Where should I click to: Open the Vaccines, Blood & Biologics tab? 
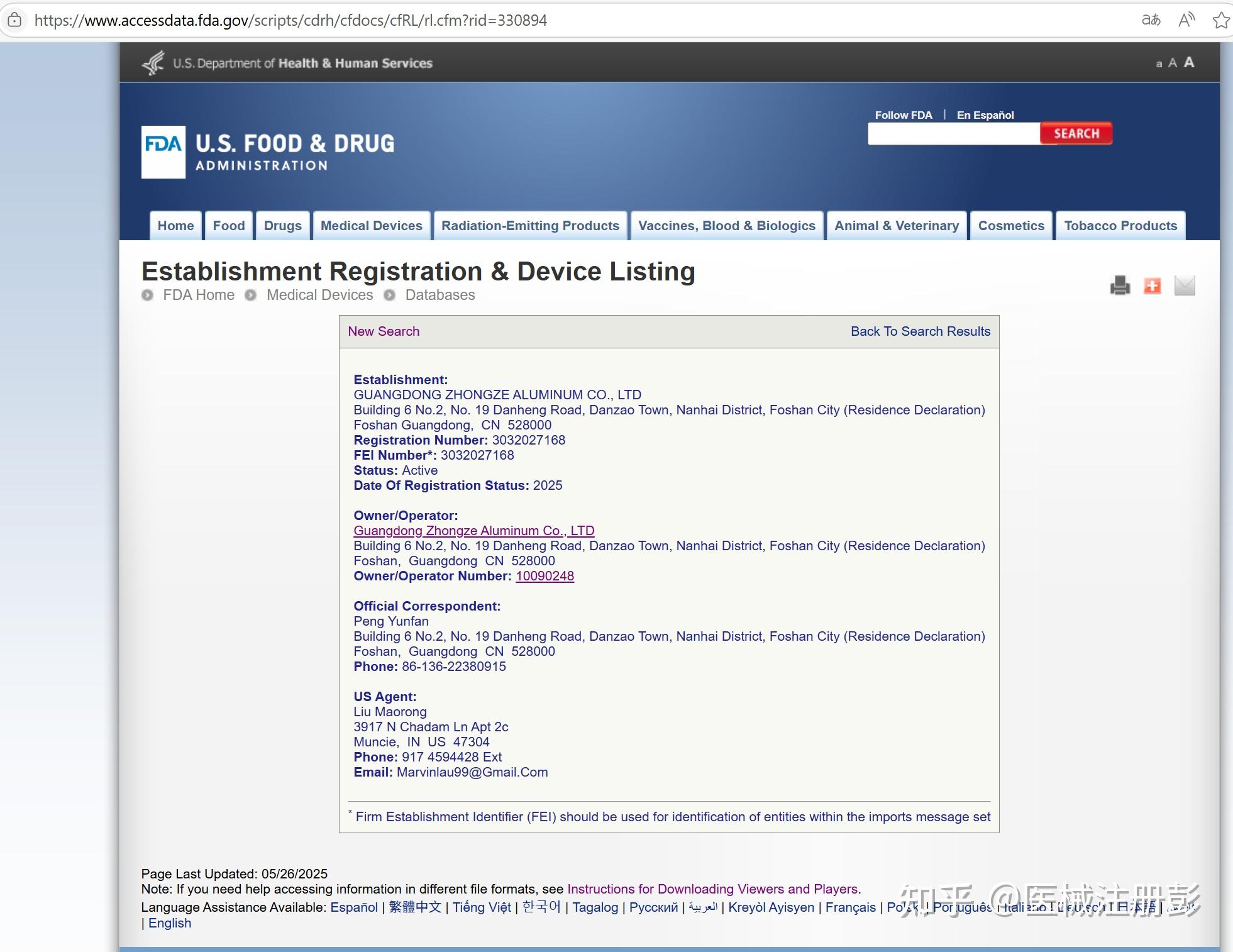727,226
